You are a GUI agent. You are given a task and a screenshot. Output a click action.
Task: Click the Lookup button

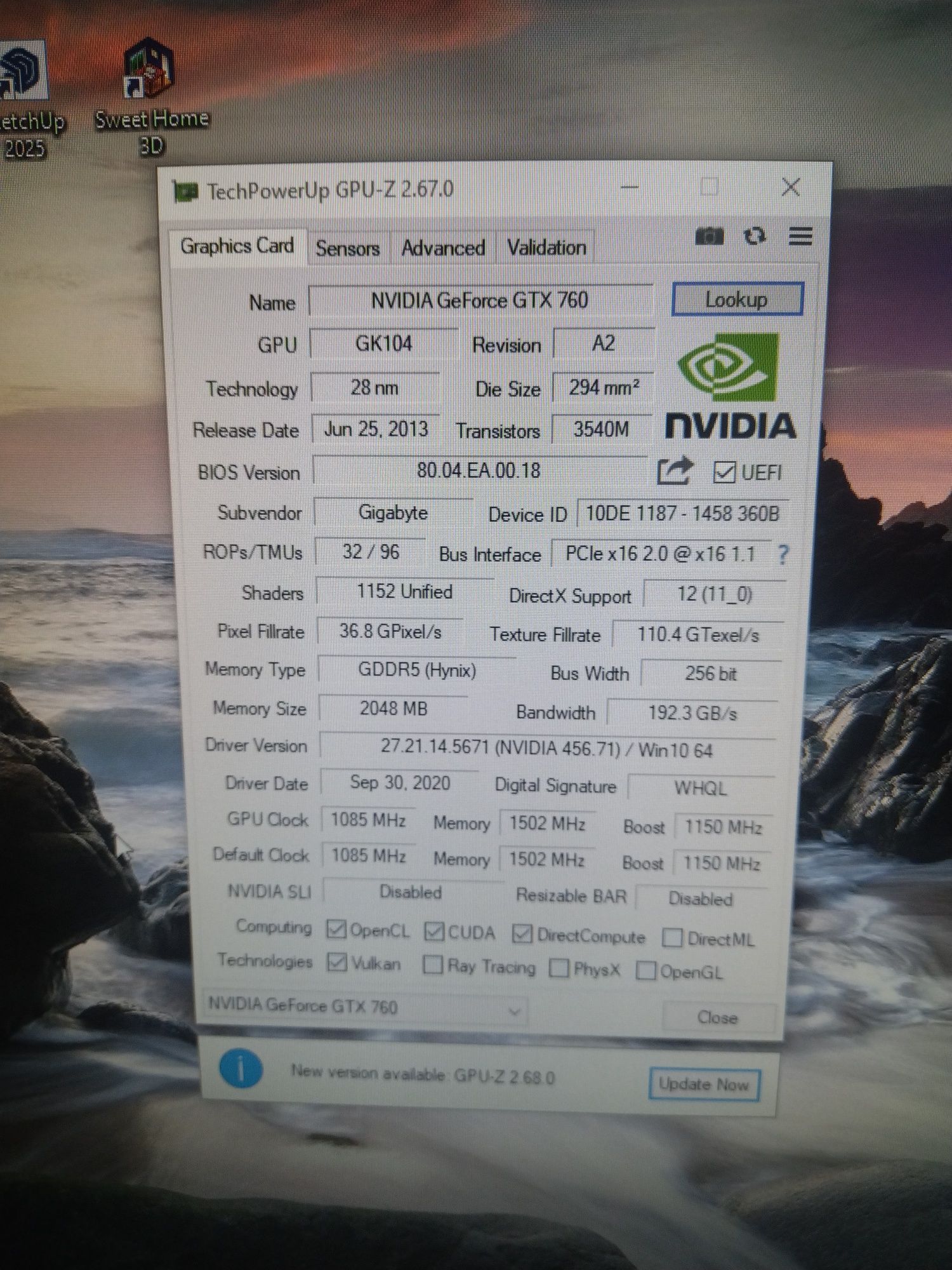click(737, 299)
